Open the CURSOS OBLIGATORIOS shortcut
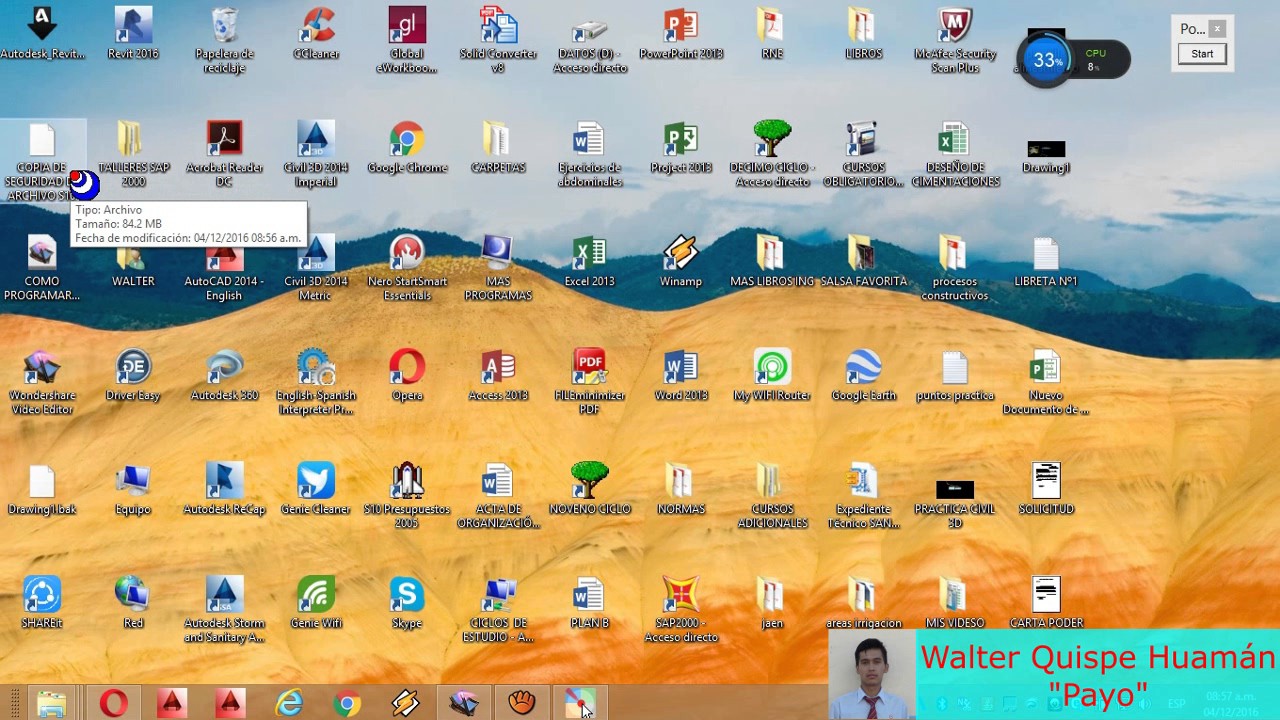Screen dimensions: 1280x720 click(863, 154)
